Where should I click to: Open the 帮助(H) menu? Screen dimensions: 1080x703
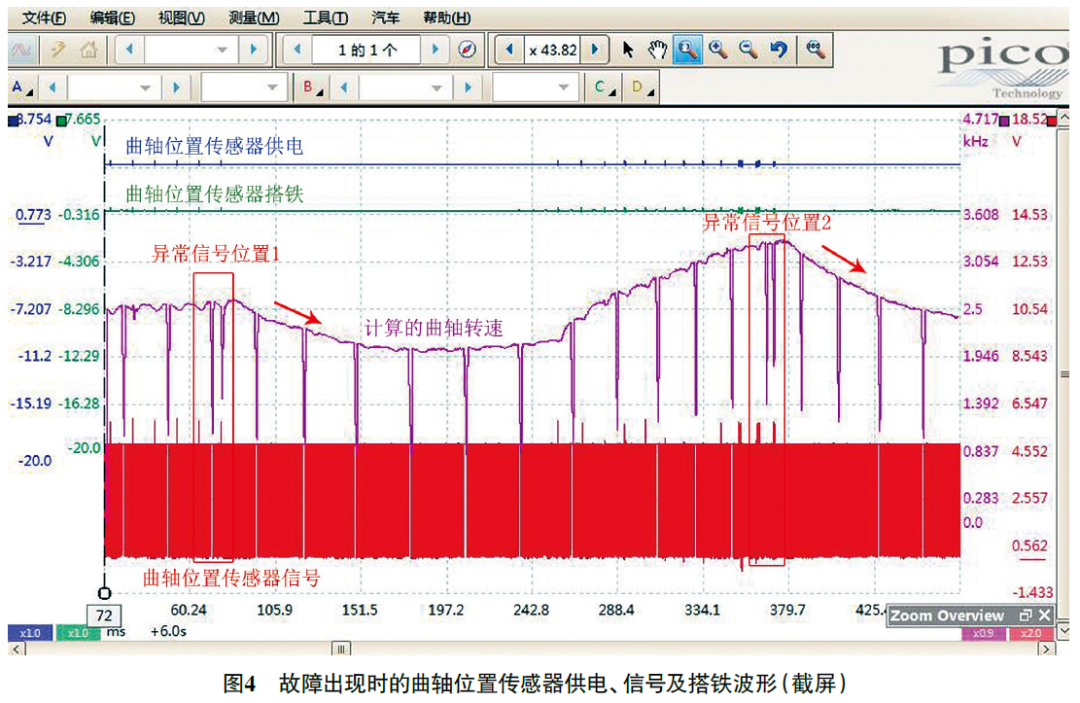coord(447,18)
